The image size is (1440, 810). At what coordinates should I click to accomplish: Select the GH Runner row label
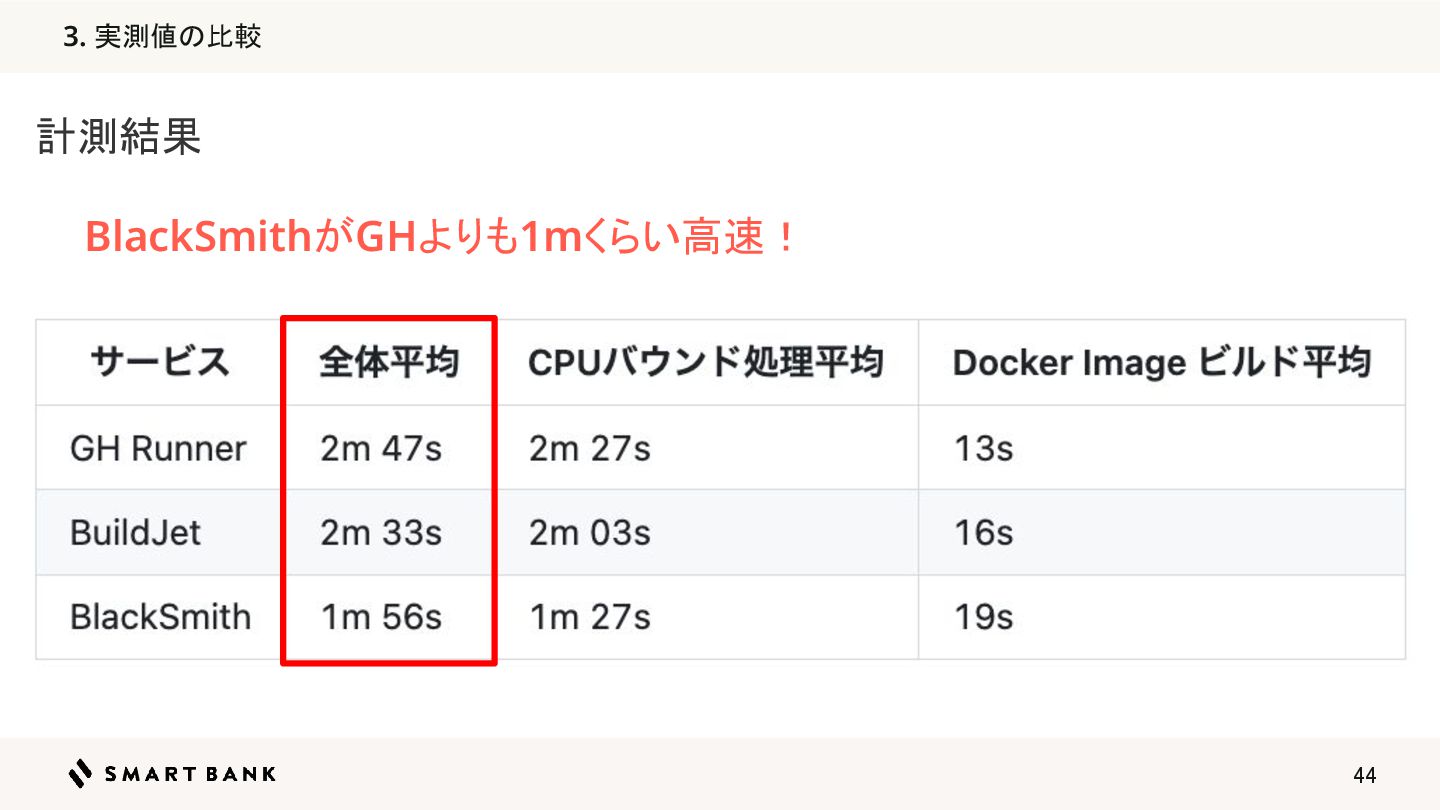tap(158, 448)
